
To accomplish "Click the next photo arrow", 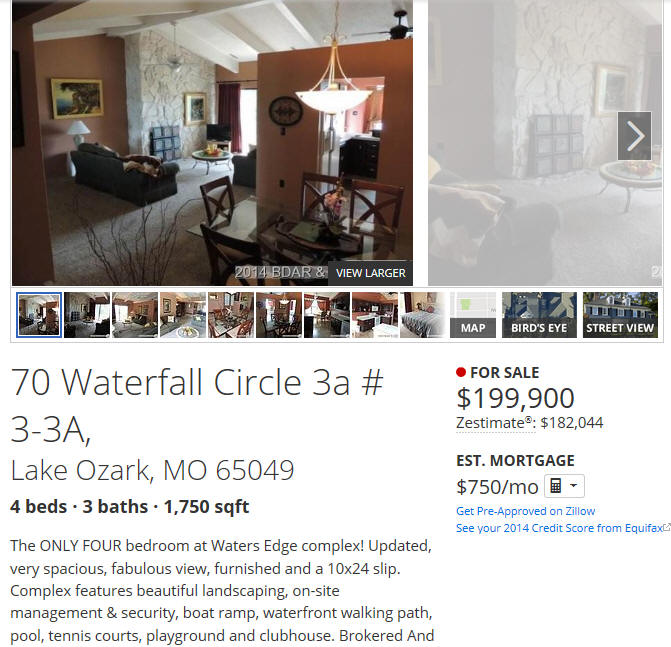I will click(x=634, y=136).
